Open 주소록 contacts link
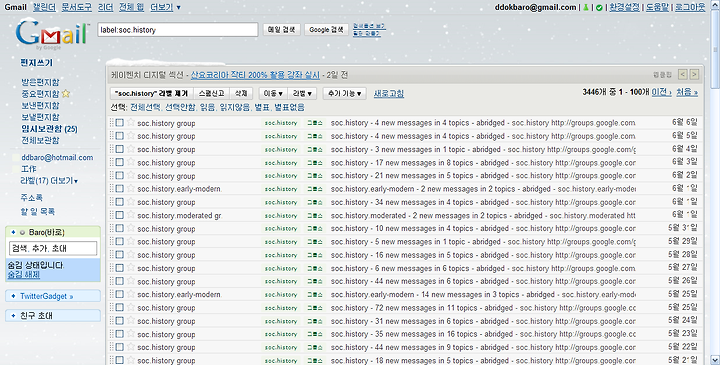 pyautogui.click(x=31, y=198)
